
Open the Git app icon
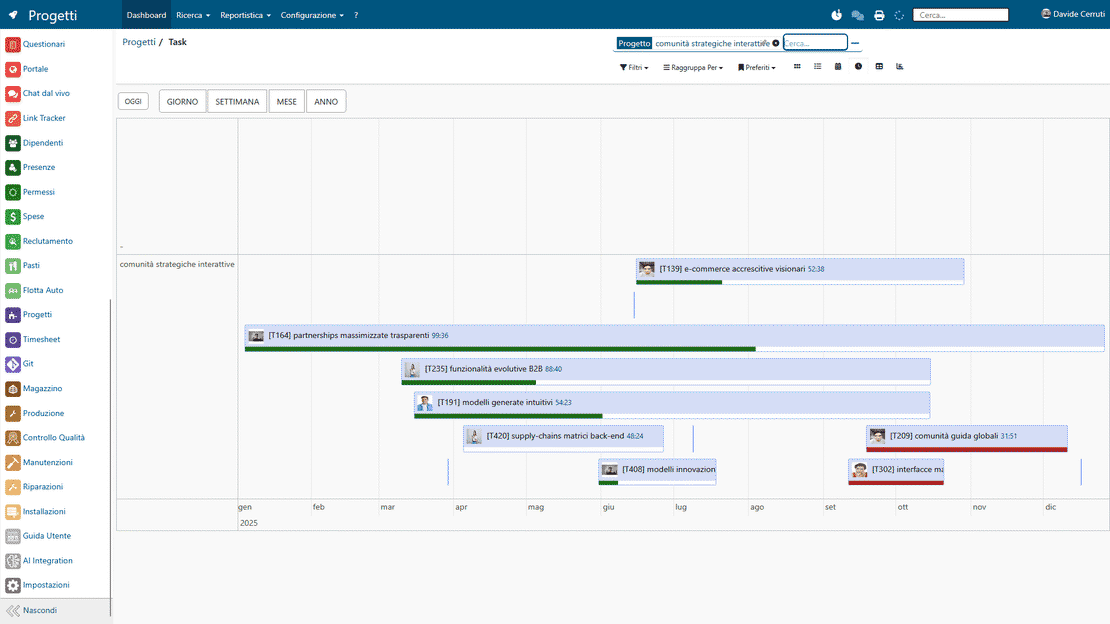click(x=13, y=364)
